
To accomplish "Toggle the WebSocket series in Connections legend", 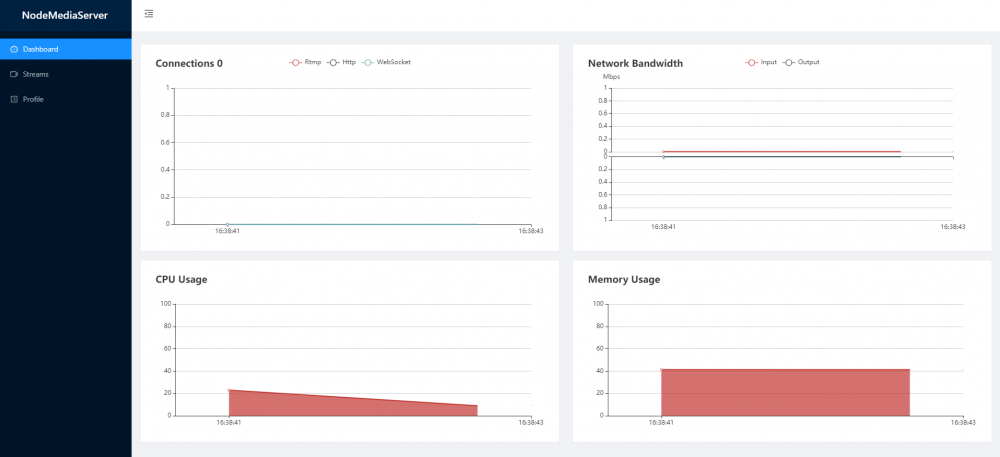I will coord(387,62).
